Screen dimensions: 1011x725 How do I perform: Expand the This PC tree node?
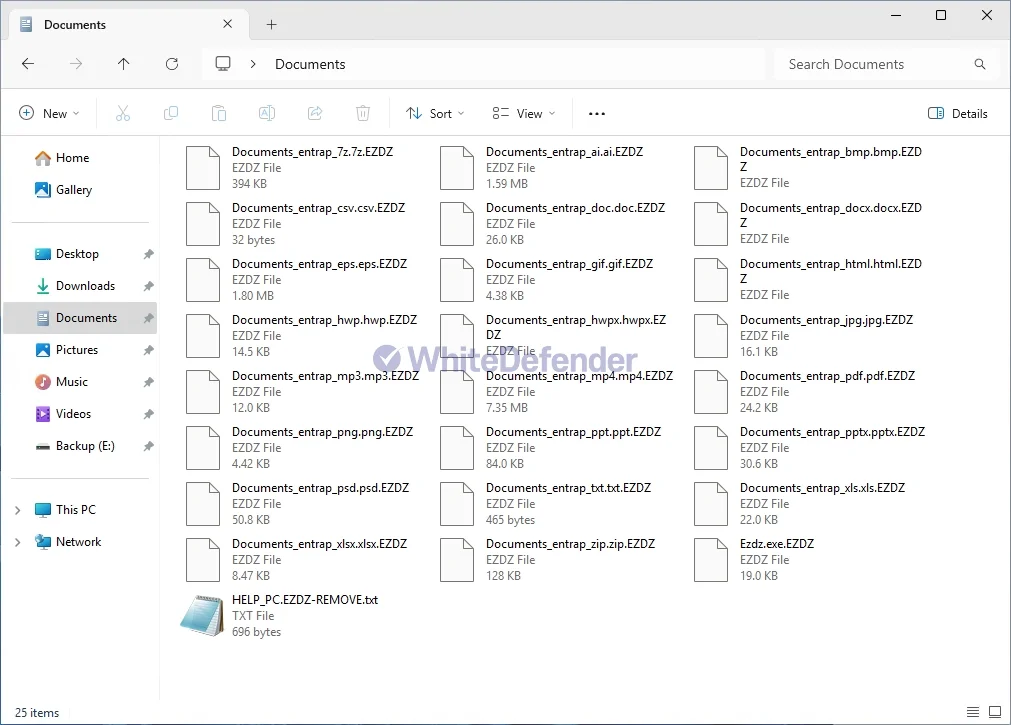pyautogui.click(x=17, y=510)
